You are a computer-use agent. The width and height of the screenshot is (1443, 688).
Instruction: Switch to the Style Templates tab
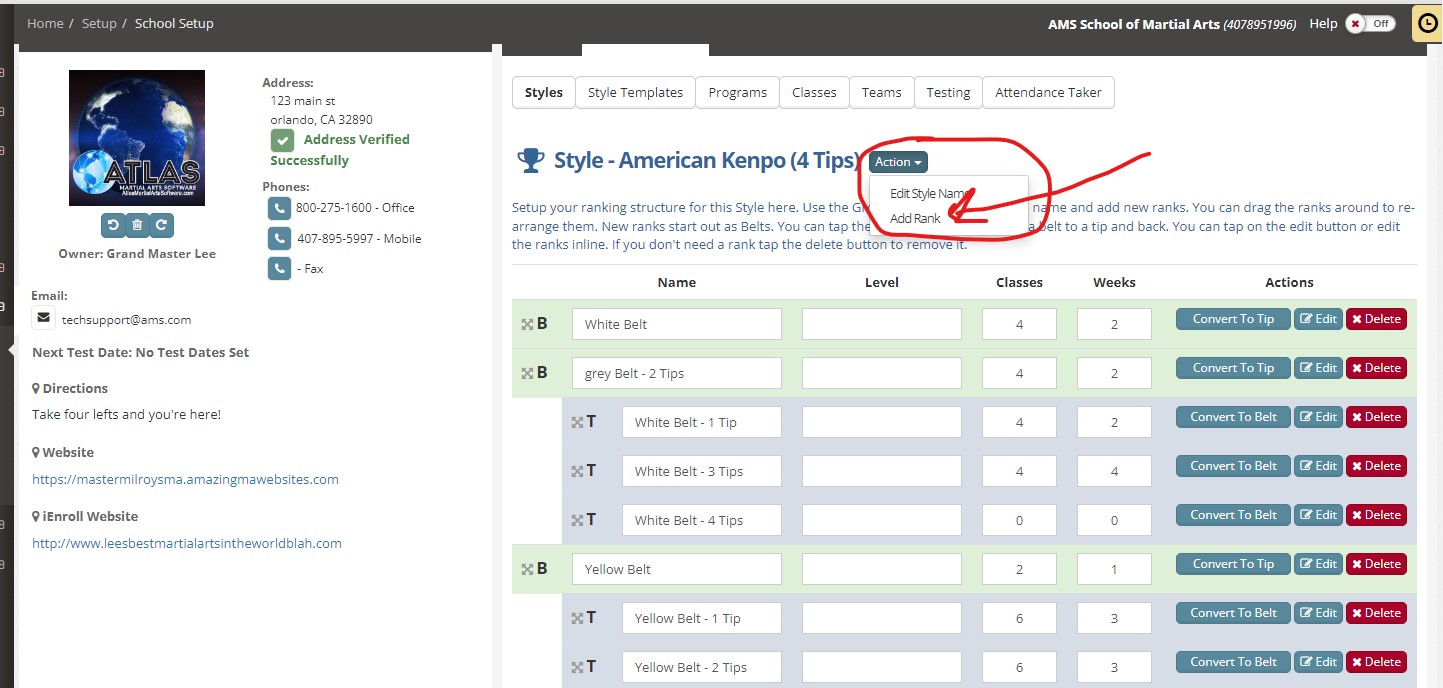(635, 92)
